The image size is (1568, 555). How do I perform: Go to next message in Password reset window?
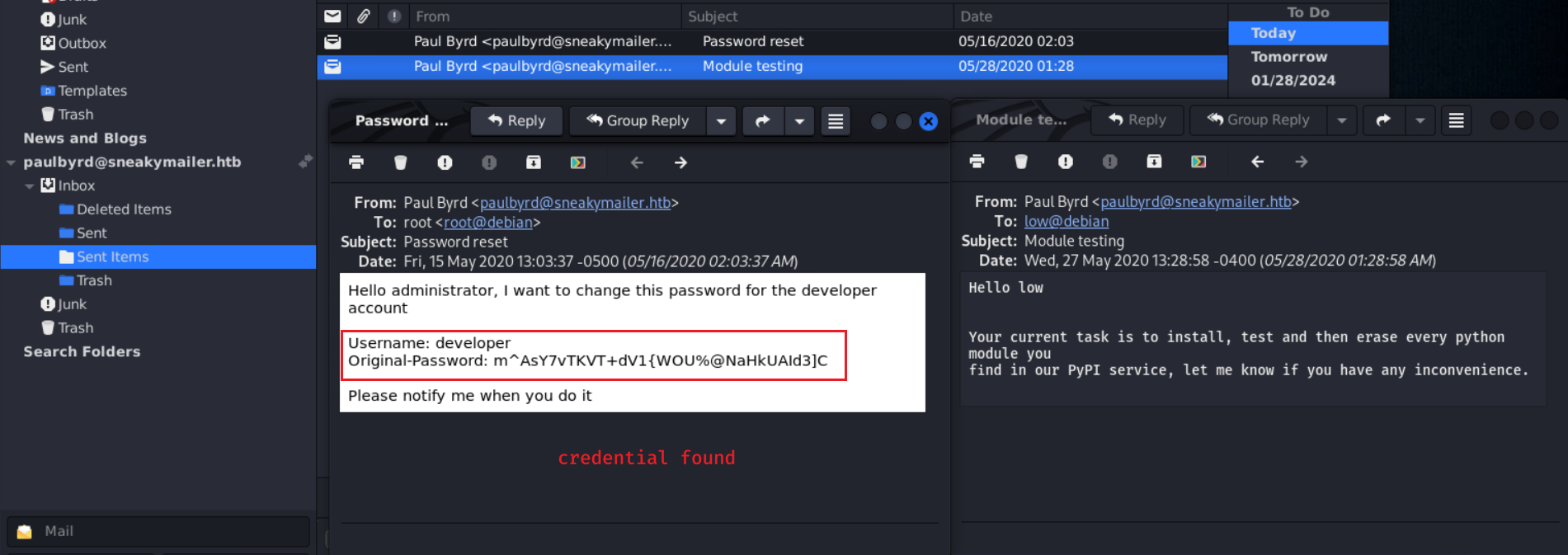[x=680, y=162]
